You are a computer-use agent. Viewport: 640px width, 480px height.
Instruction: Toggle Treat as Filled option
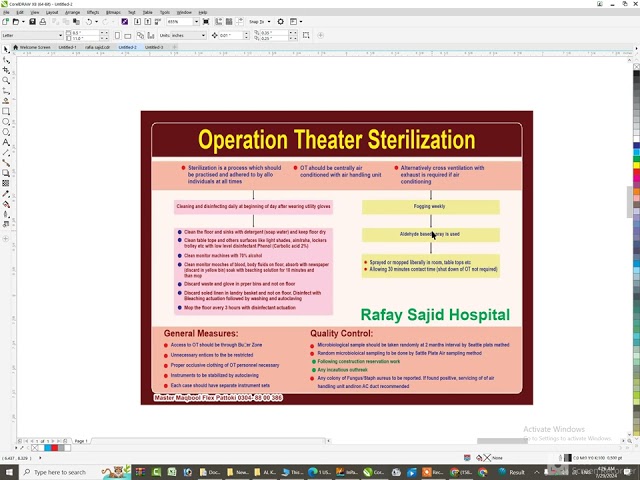(306, 36)
